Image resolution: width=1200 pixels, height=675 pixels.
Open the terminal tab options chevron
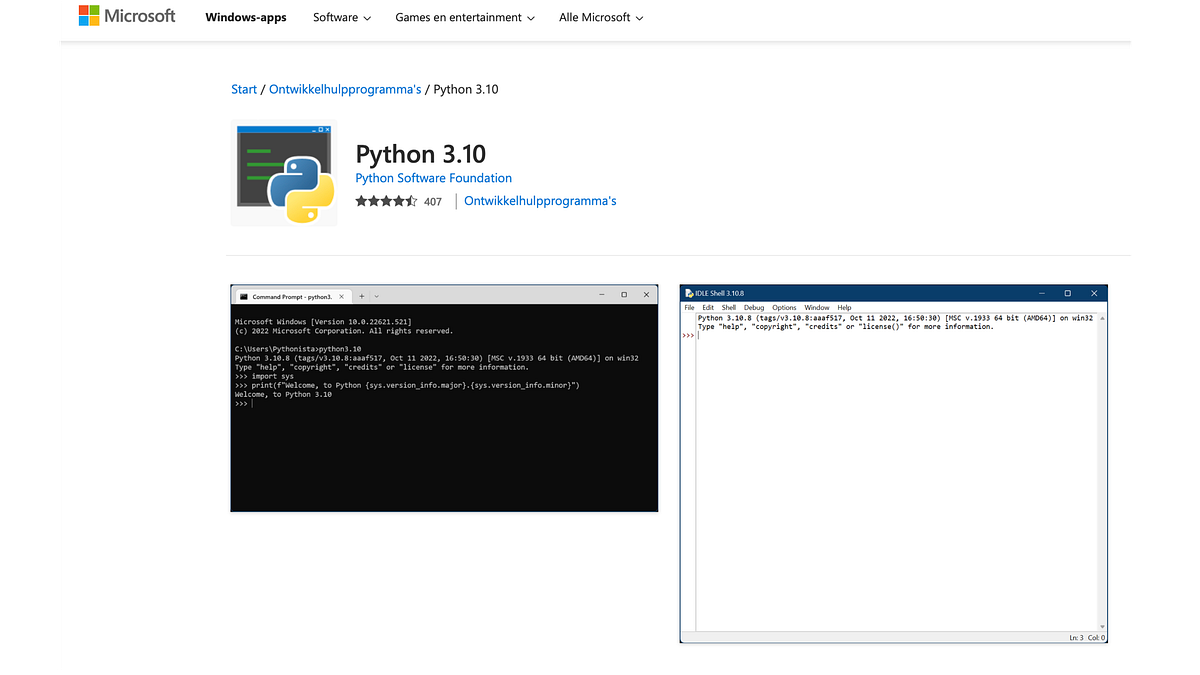[376, 296]
